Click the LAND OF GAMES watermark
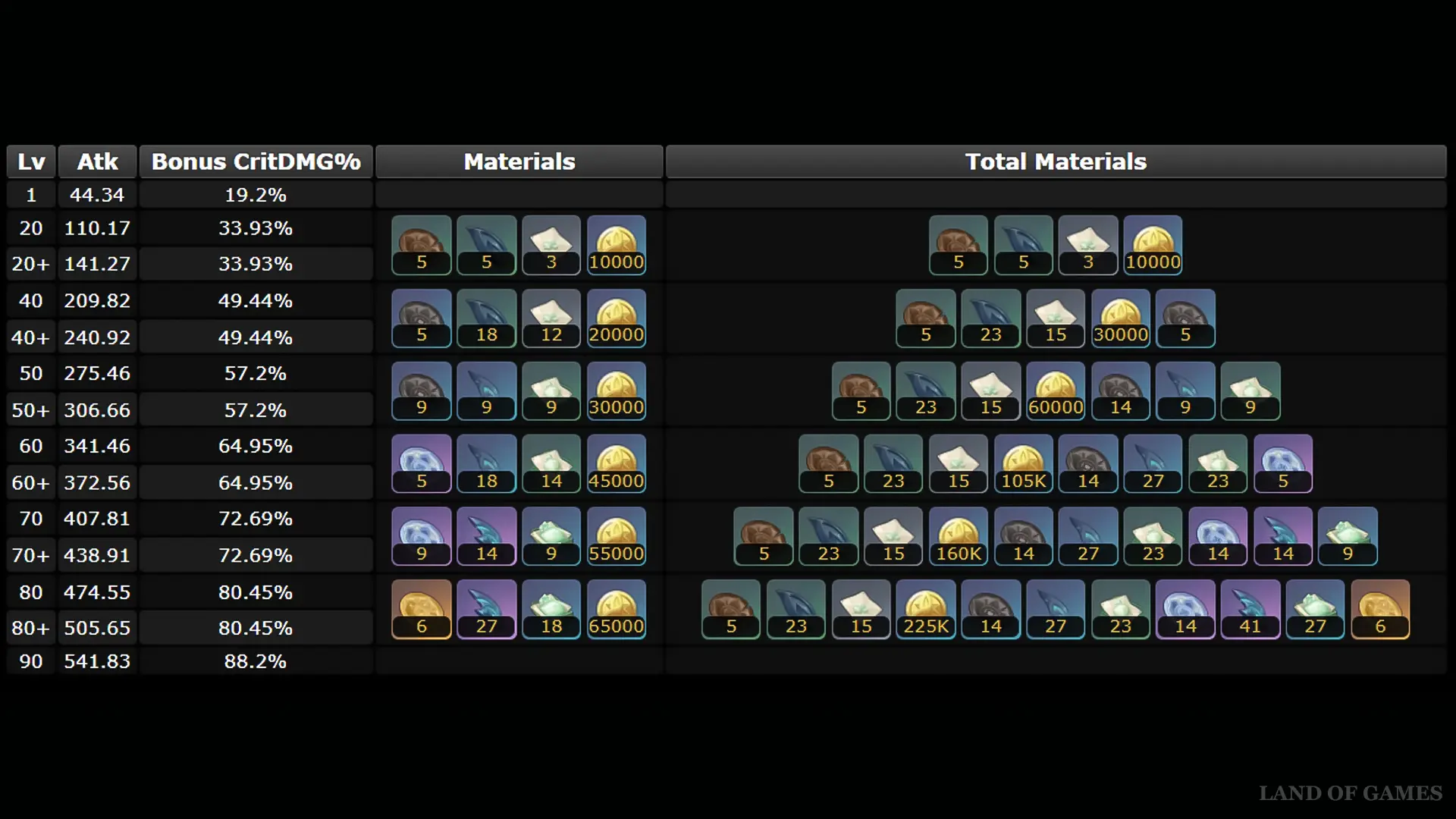1456x819 pixels. (x=1350, y=793)
